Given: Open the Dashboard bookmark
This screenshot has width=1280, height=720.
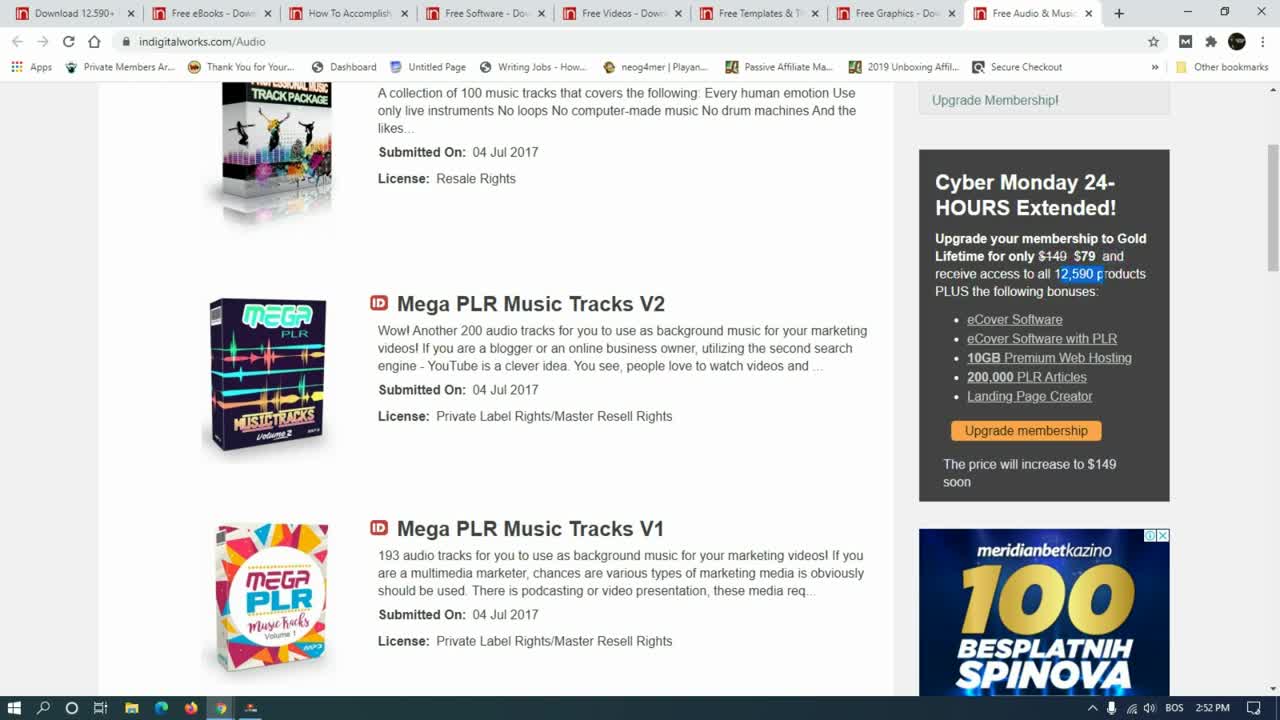Looking at the screenshot, I should pyautogui.click(x=344, y=67).
